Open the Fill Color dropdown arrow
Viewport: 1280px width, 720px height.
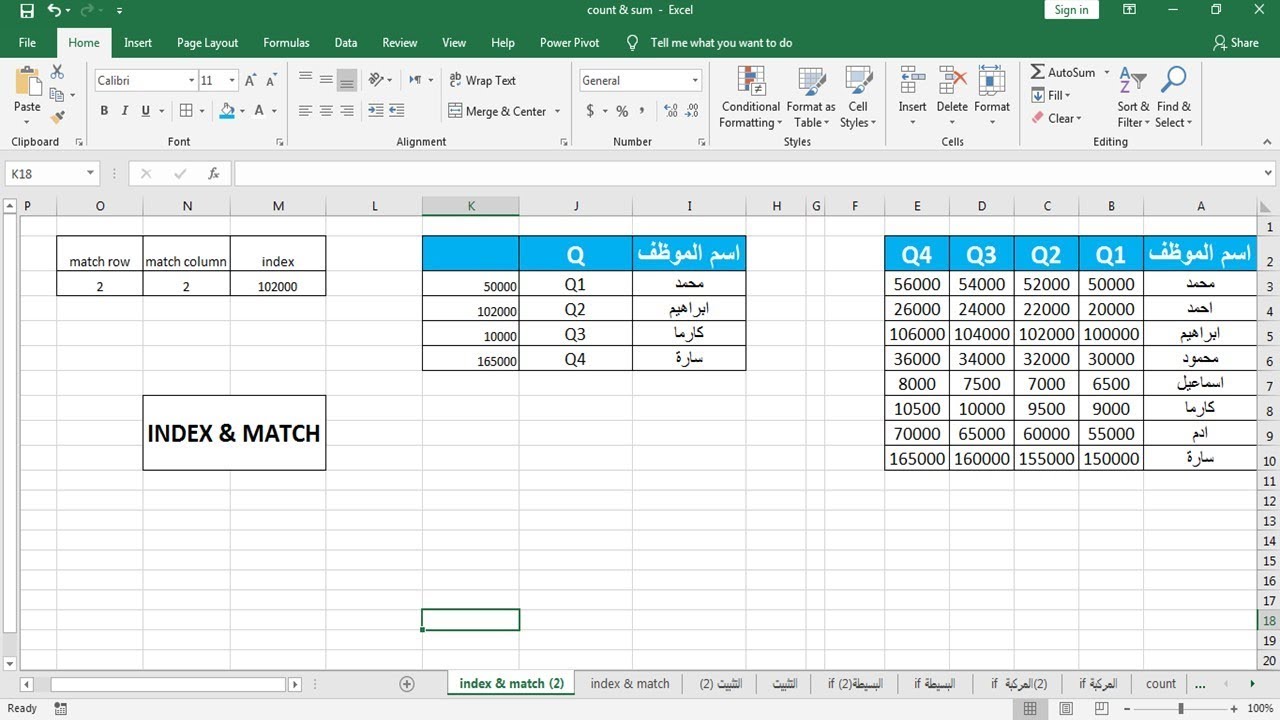pos(242,111)
